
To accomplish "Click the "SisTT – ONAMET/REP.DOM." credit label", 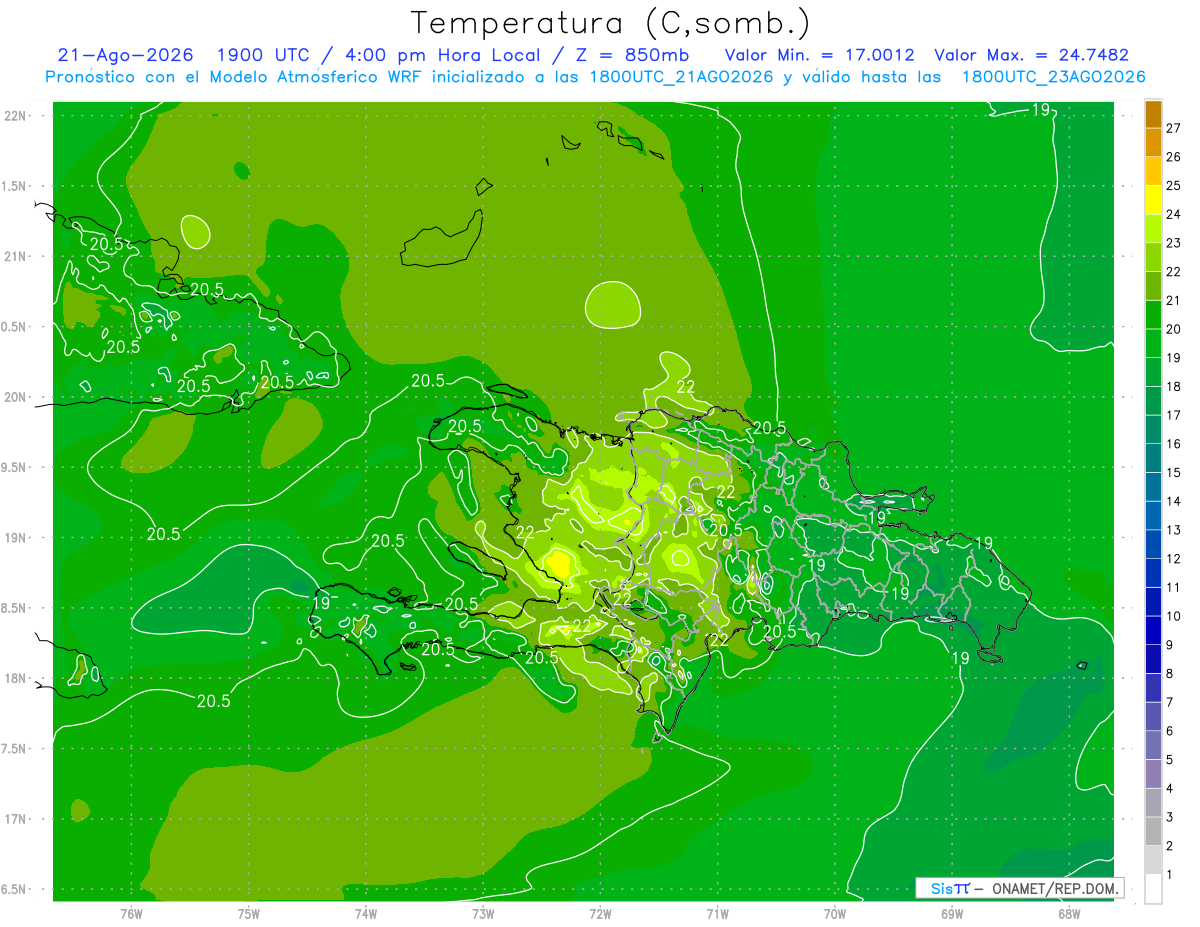I will coord(1020,888).
